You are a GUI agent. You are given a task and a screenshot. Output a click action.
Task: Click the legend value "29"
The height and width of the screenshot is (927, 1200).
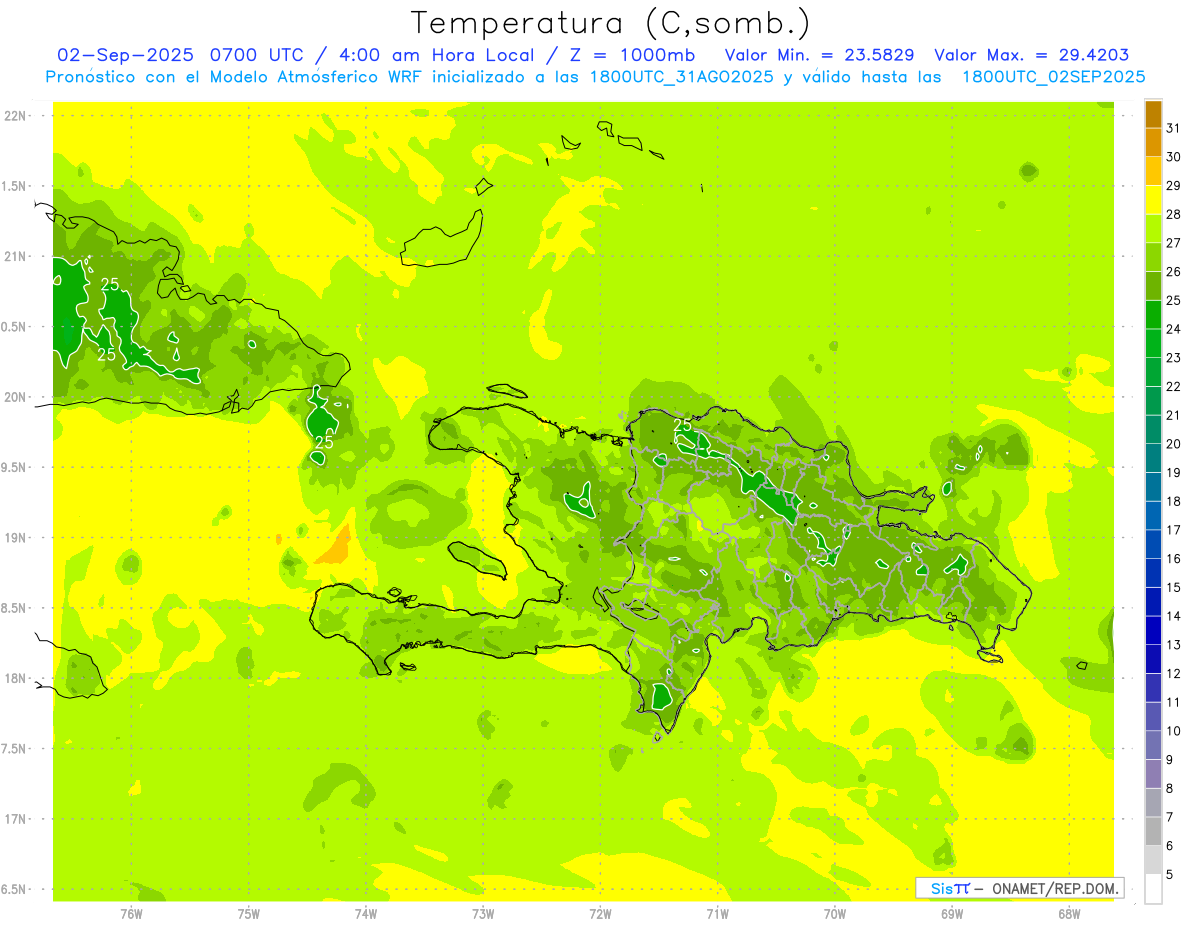tap(1174, 186)
